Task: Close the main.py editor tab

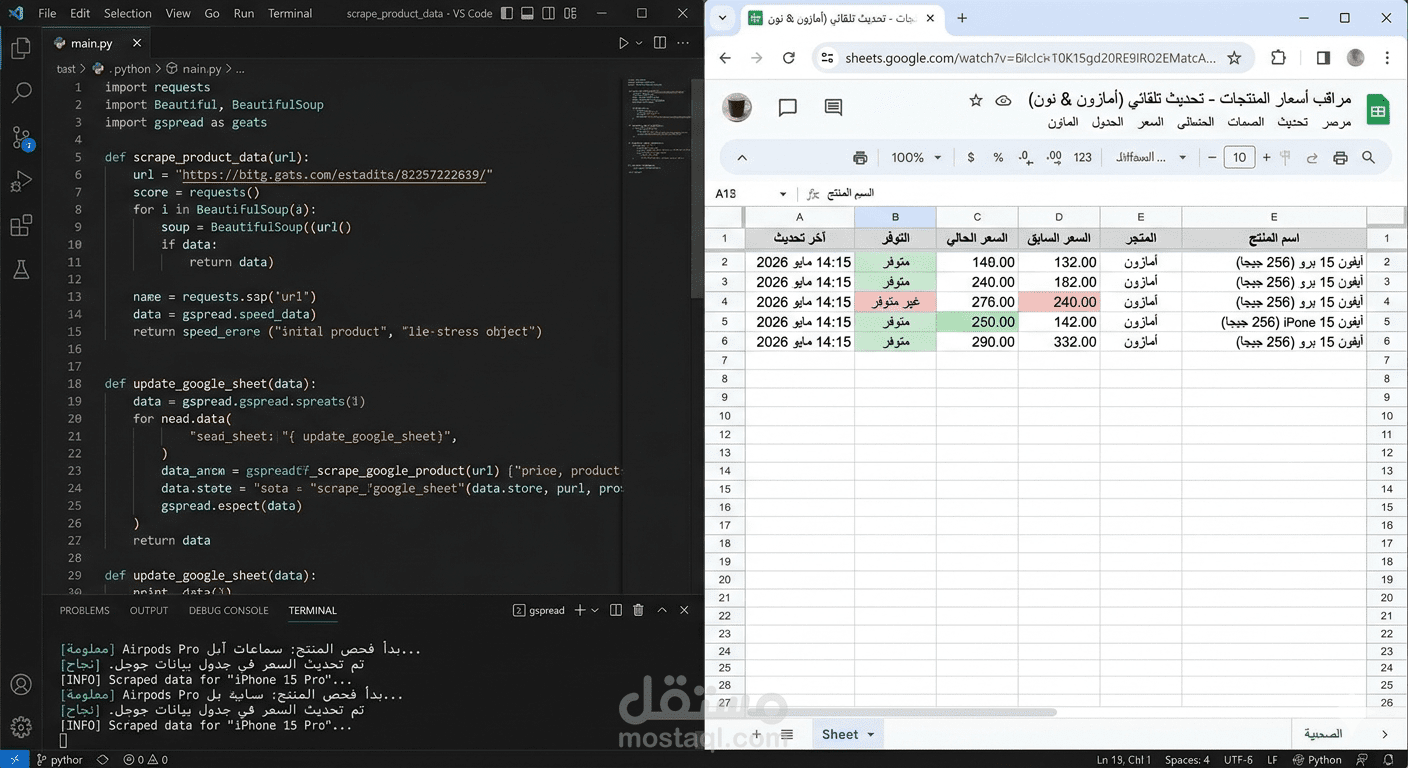Action: pyautogui.click(x=137, y=43)
